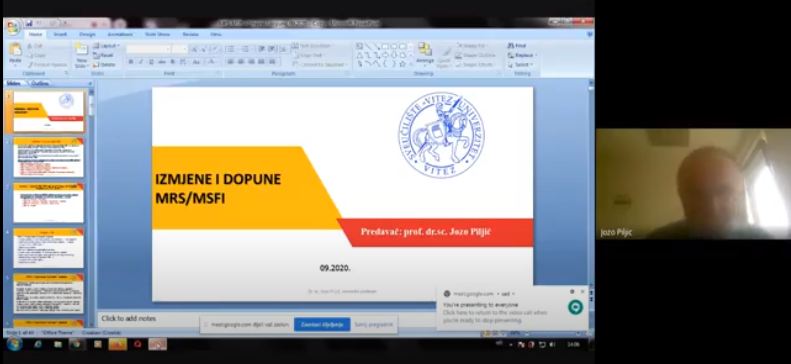Open the font name combo box

[x=148, y=49]
